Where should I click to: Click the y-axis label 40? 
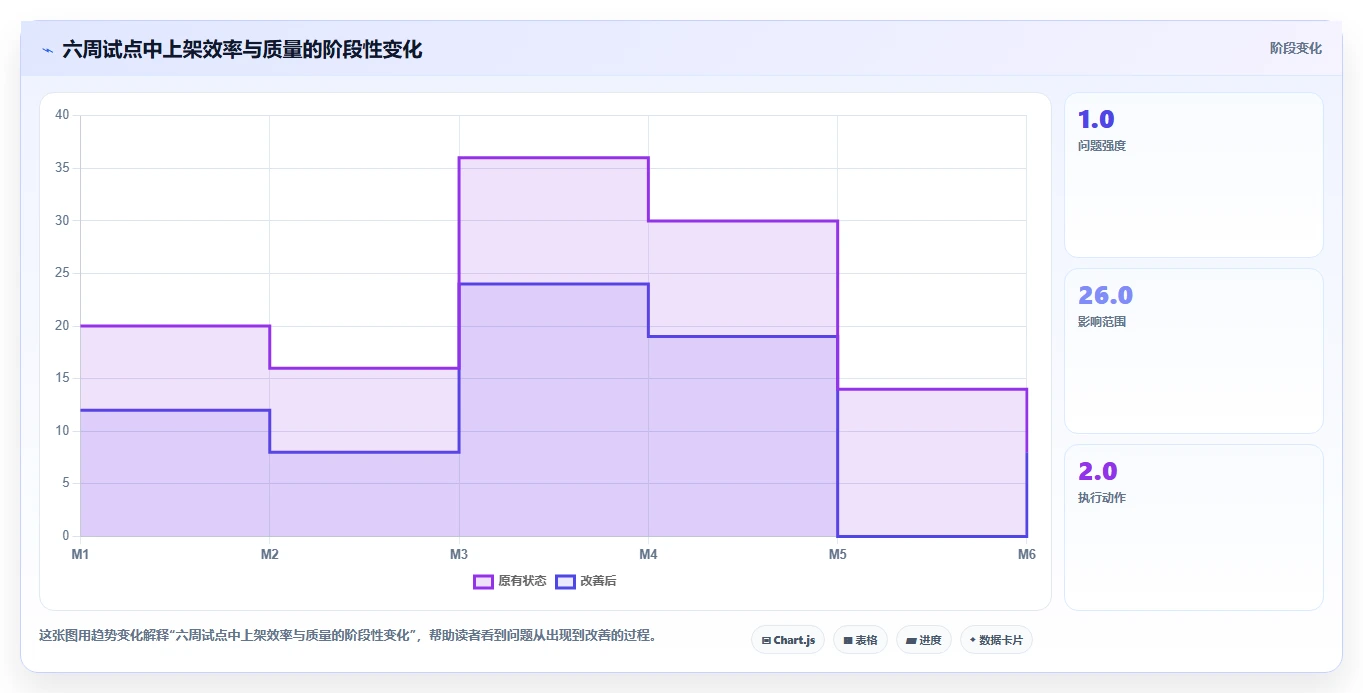(62, 115)
